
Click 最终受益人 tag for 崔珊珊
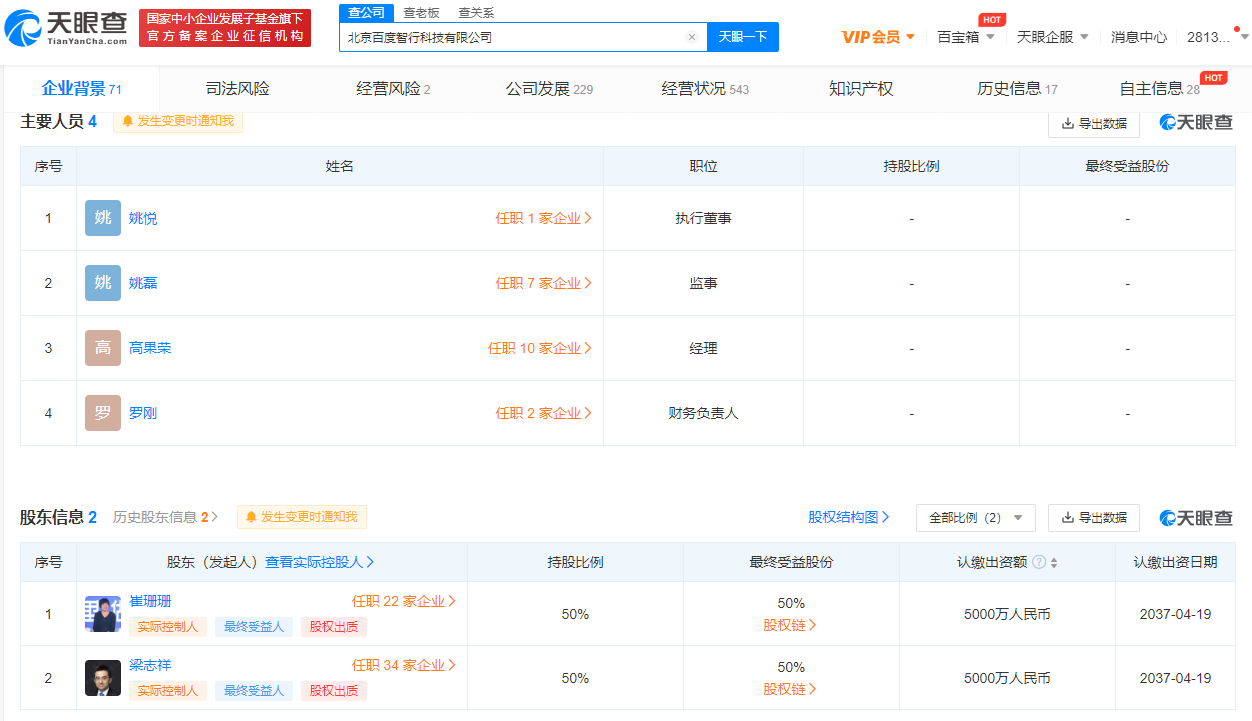(254, 627)
